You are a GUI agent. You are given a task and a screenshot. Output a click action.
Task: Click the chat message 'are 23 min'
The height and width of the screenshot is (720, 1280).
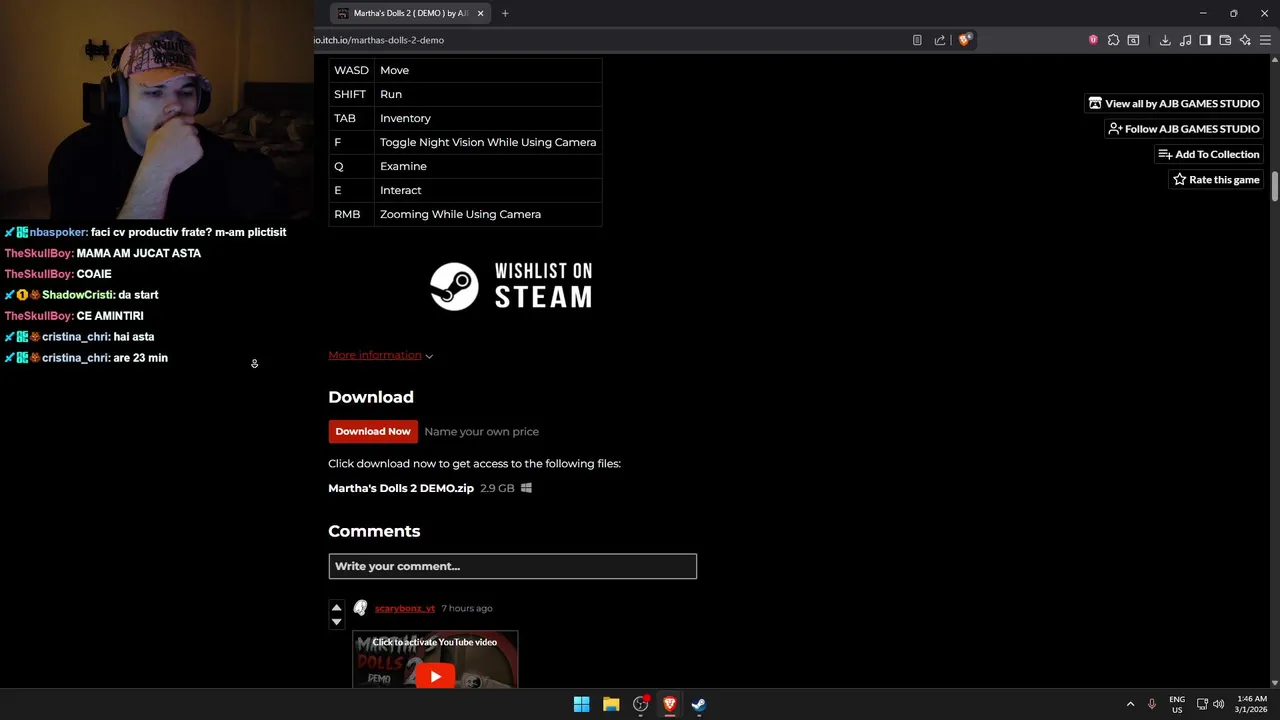coord(140,358)
